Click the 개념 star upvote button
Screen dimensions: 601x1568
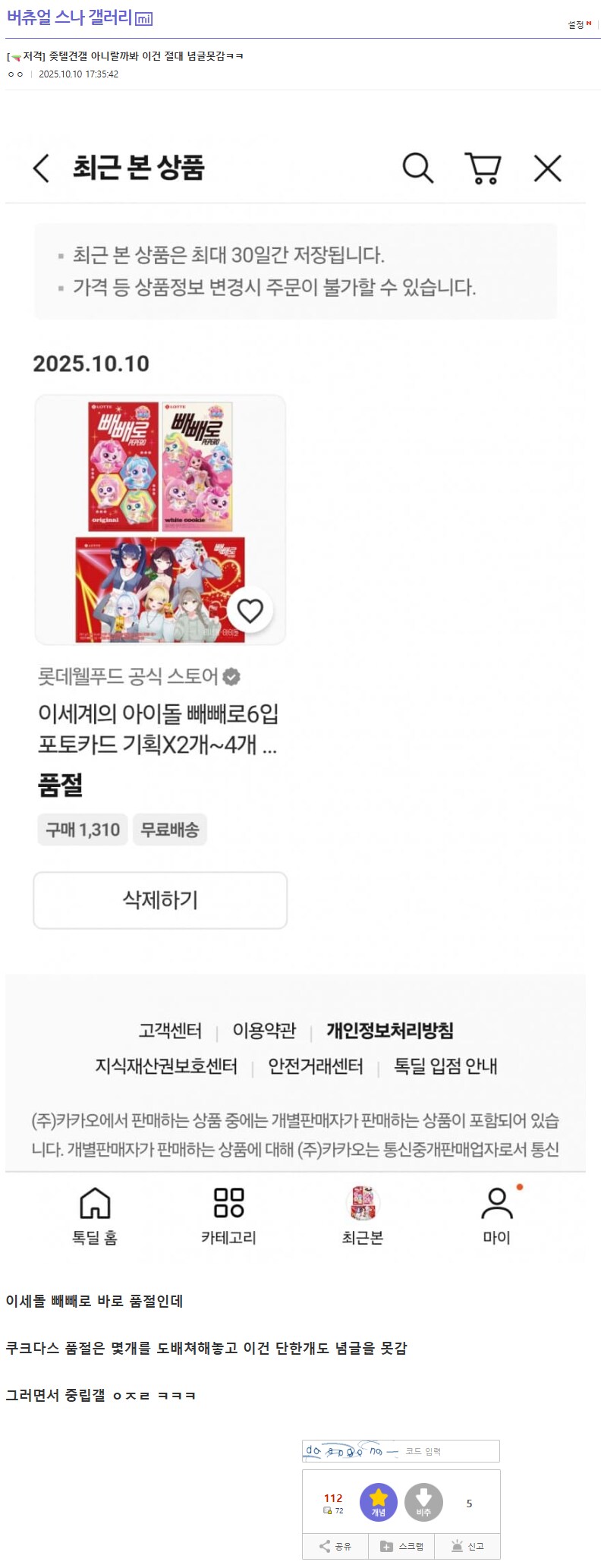pos(379,1502)
